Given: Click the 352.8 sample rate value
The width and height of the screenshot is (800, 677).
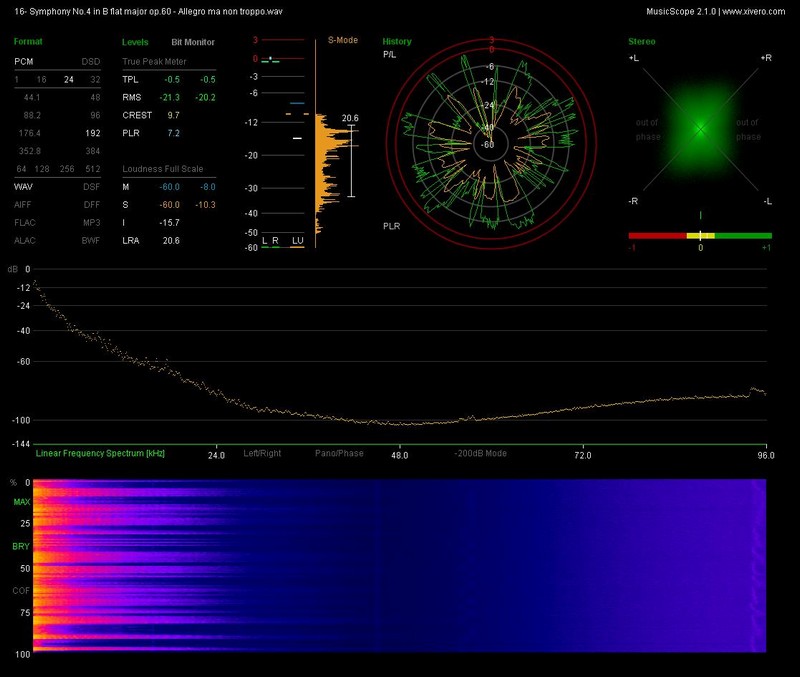Looking at the screenshot, I should (x=30, y=151).
